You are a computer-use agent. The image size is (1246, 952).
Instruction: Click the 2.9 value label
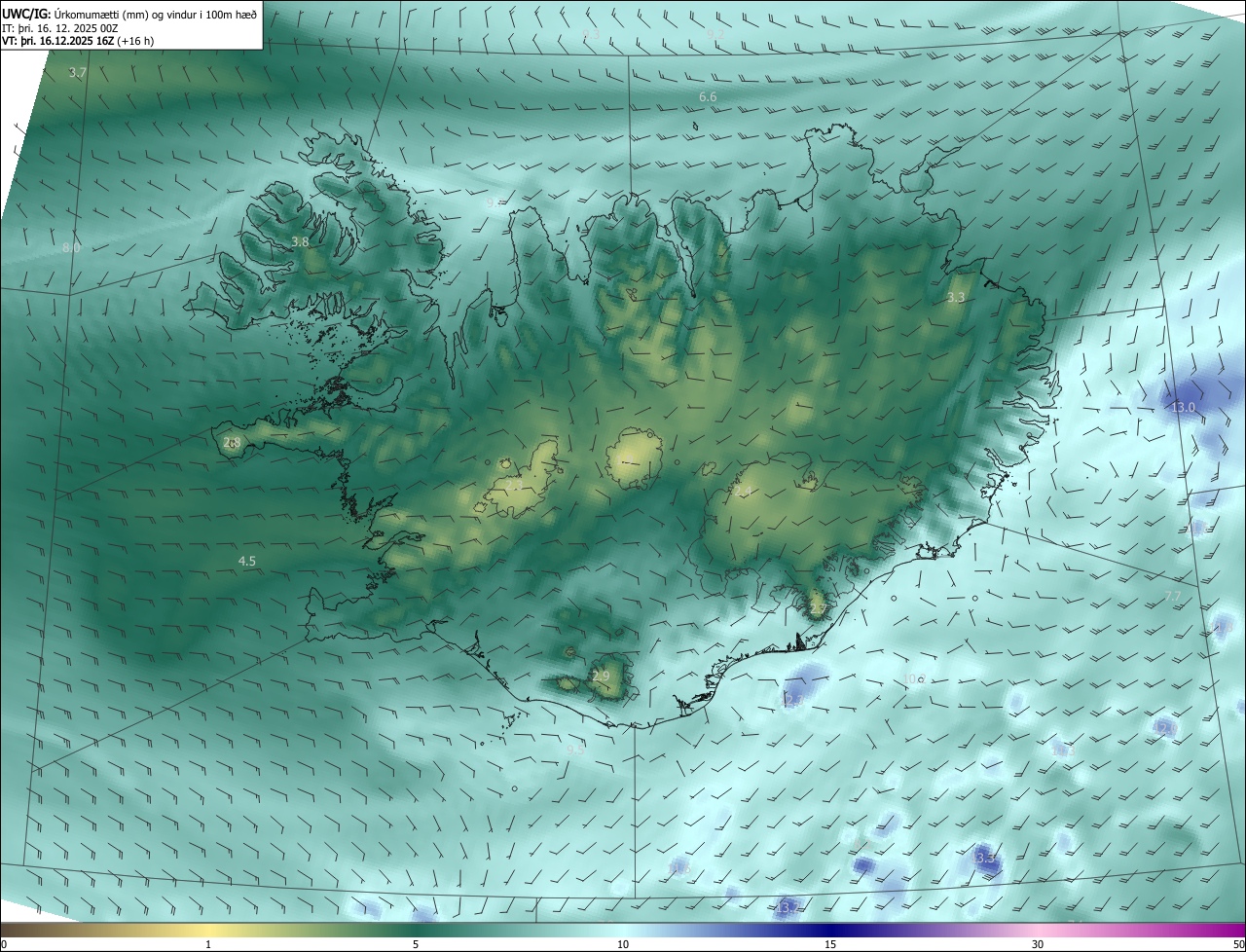(601, 676)
